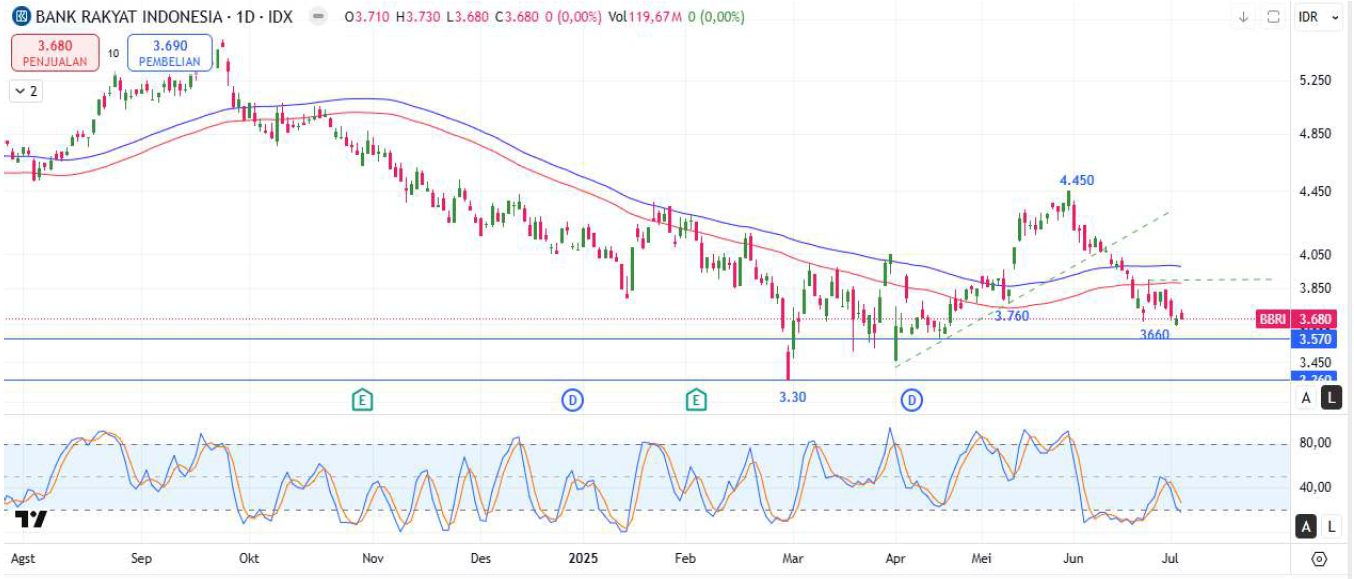
Task: Click the fullscreen frame icon at top right
Action: (x=1273, y=17)
